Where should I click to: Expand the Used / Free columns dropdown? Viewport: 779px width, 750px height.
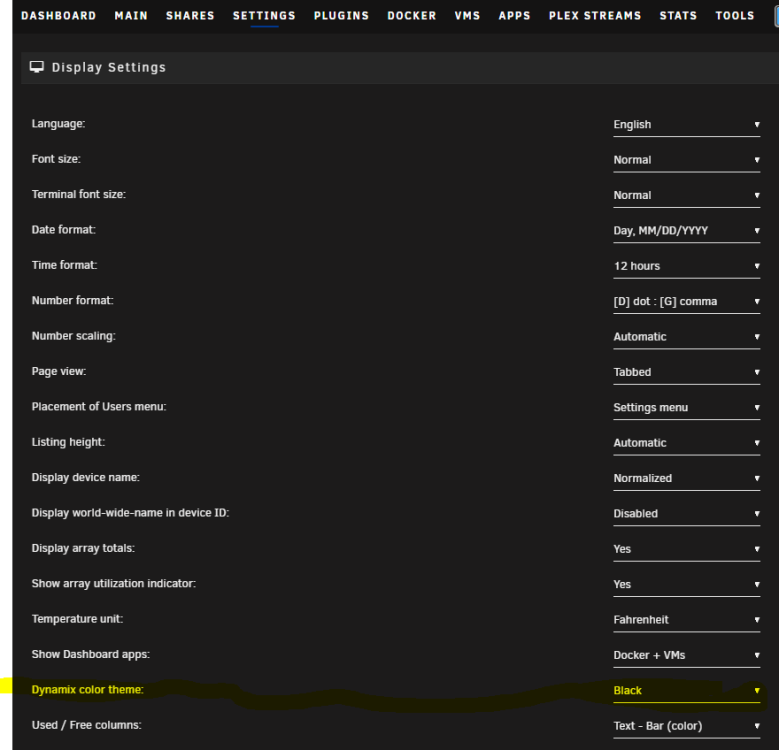click(687, 726)
